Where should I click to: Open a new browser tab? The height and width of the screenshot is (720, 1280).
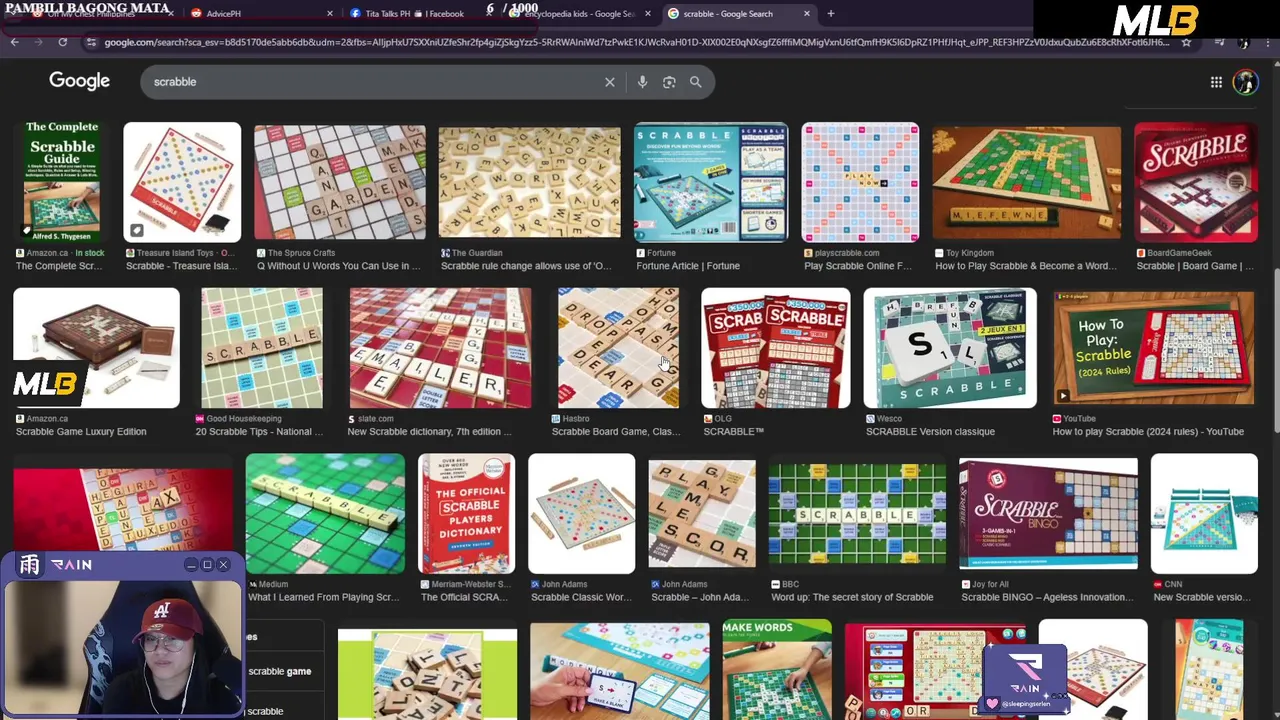pos(830,14)
